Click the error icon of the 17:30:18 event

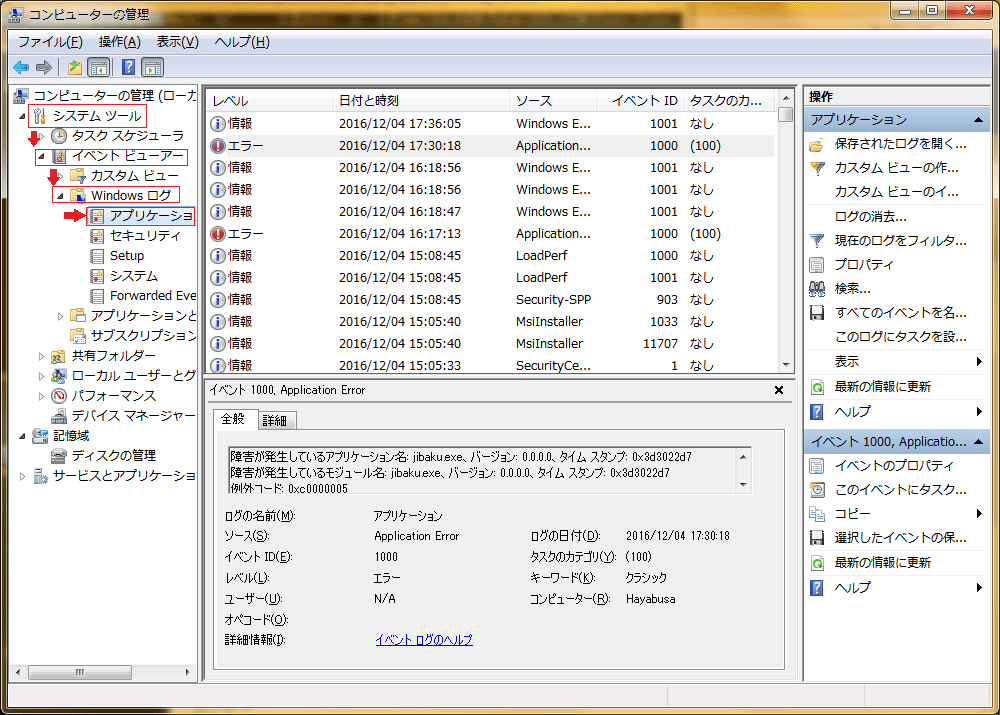(x=218, y=146)
